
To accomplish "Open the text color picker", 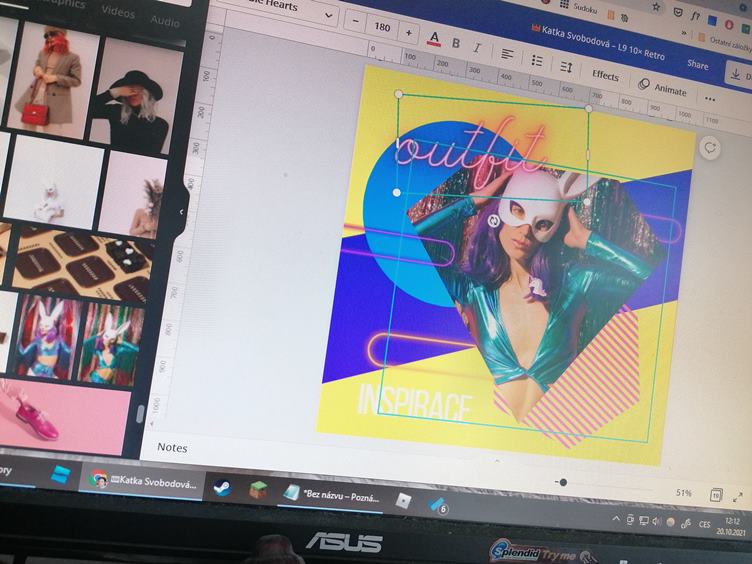I will click(434, 38).
